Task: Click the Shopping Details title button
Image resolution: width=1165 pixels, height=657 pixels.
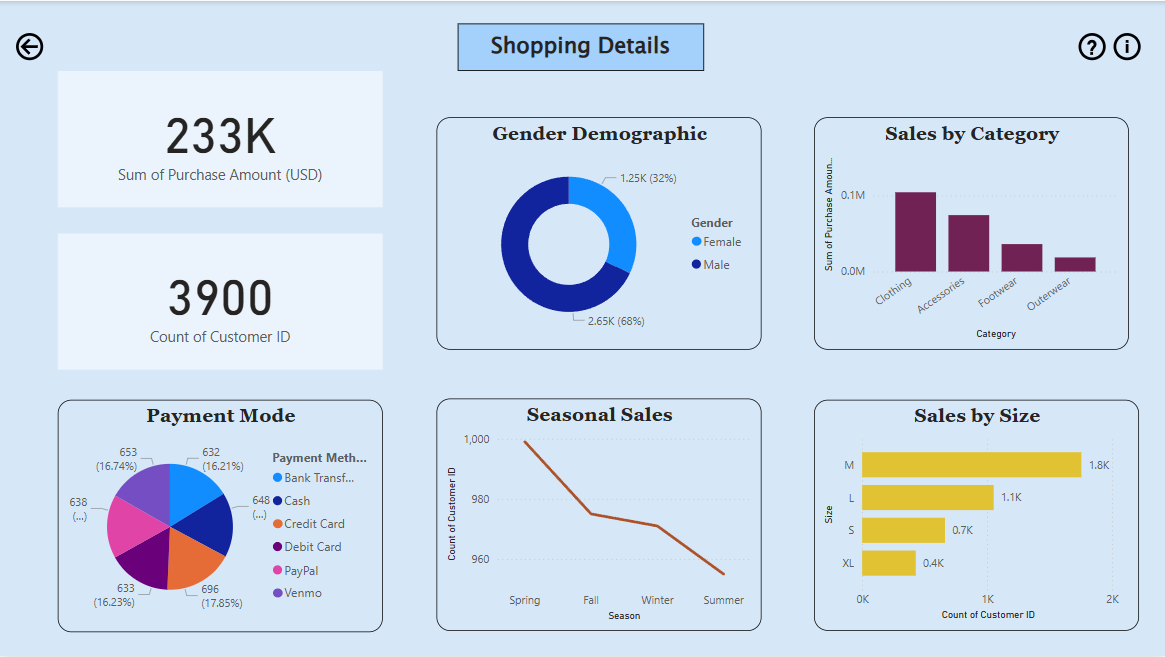Action: [x=580, y=47]
